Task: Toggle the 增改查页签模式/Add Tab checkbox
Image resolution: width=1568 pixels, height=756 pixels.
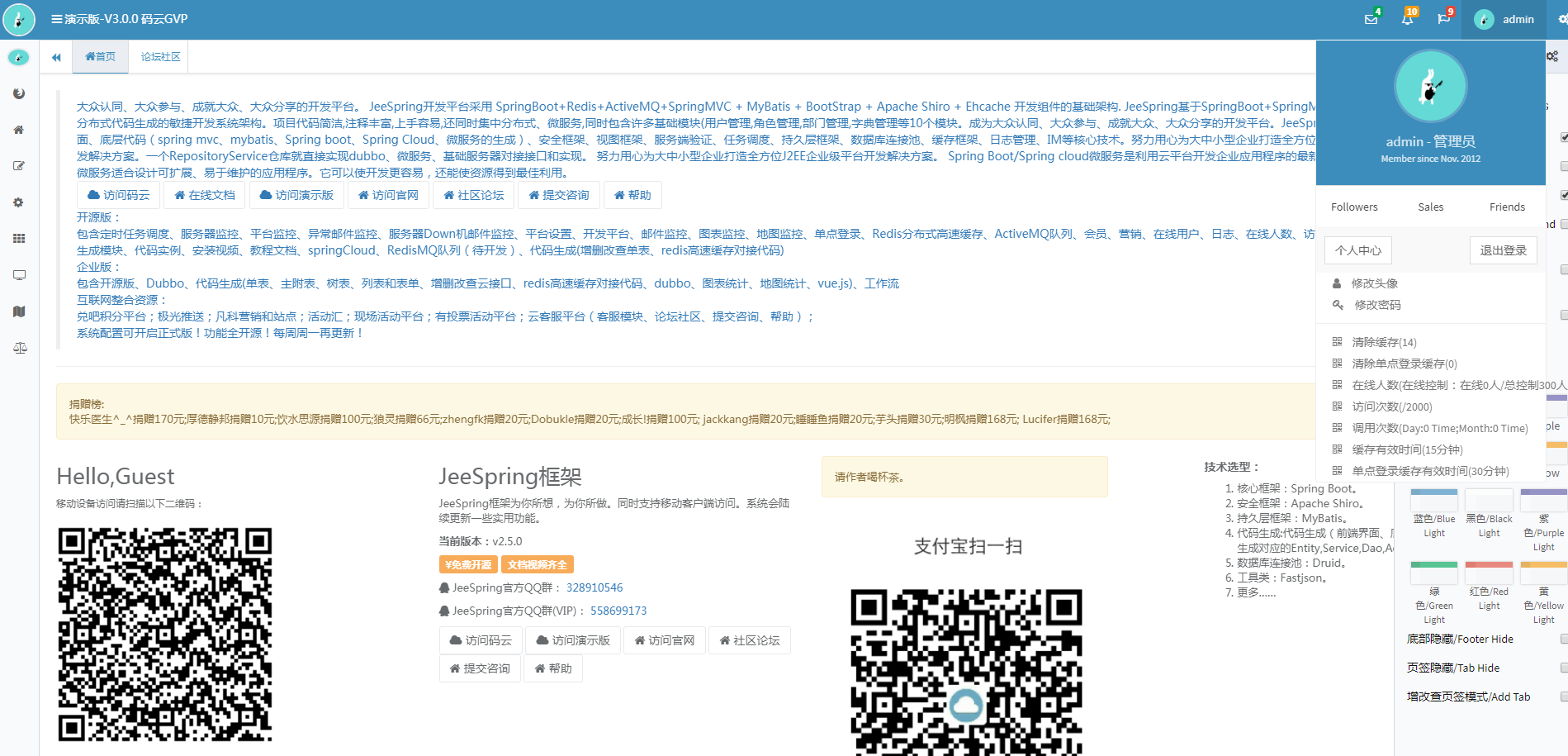Action: click(x=1564, y=697)
